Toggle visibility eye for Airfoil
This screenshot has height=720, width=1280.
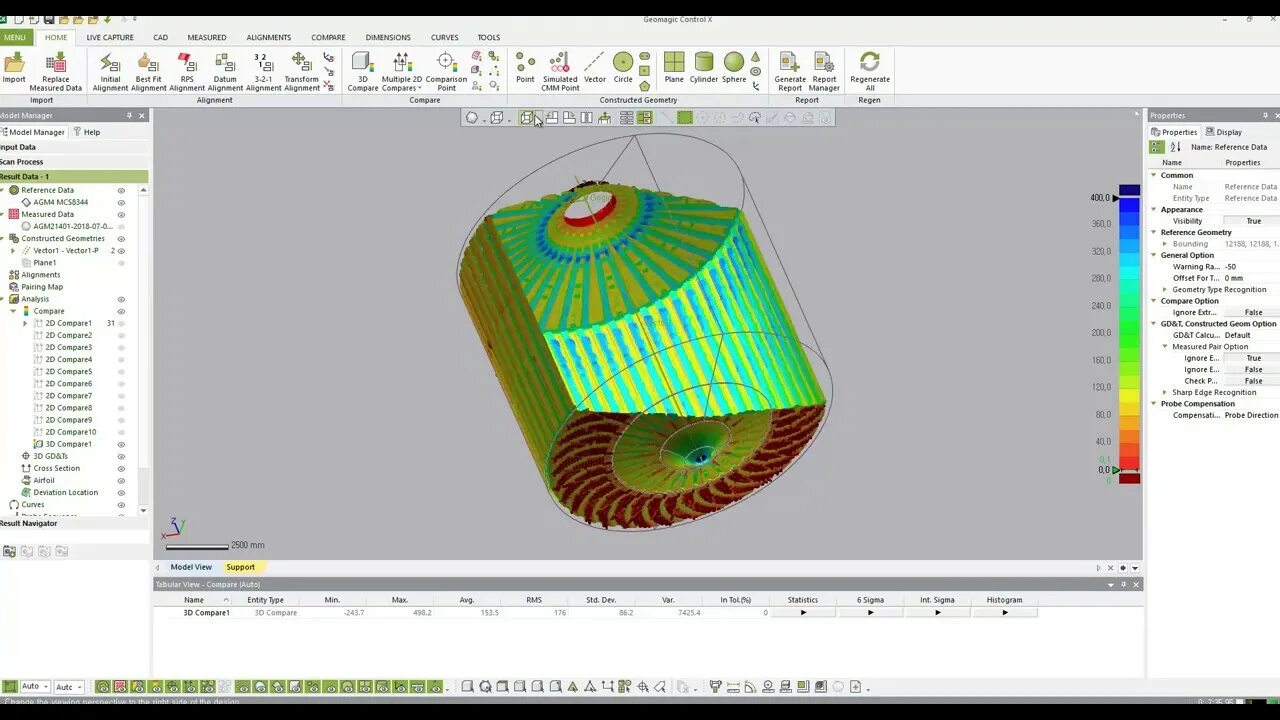pos(121,480)
